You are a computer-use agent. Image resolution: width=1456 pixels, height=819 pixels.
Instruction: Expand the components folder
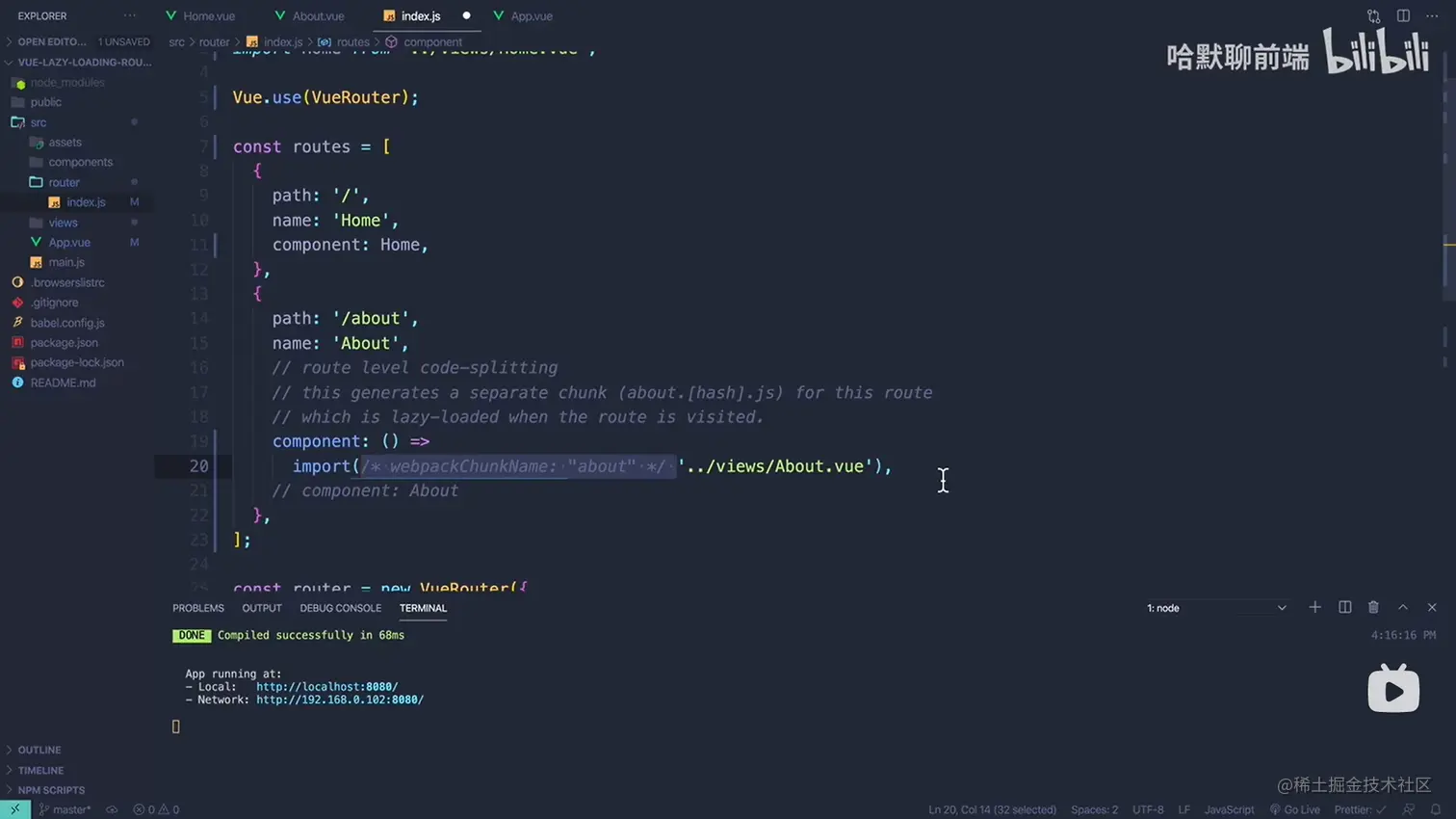[x=77, y=162]
